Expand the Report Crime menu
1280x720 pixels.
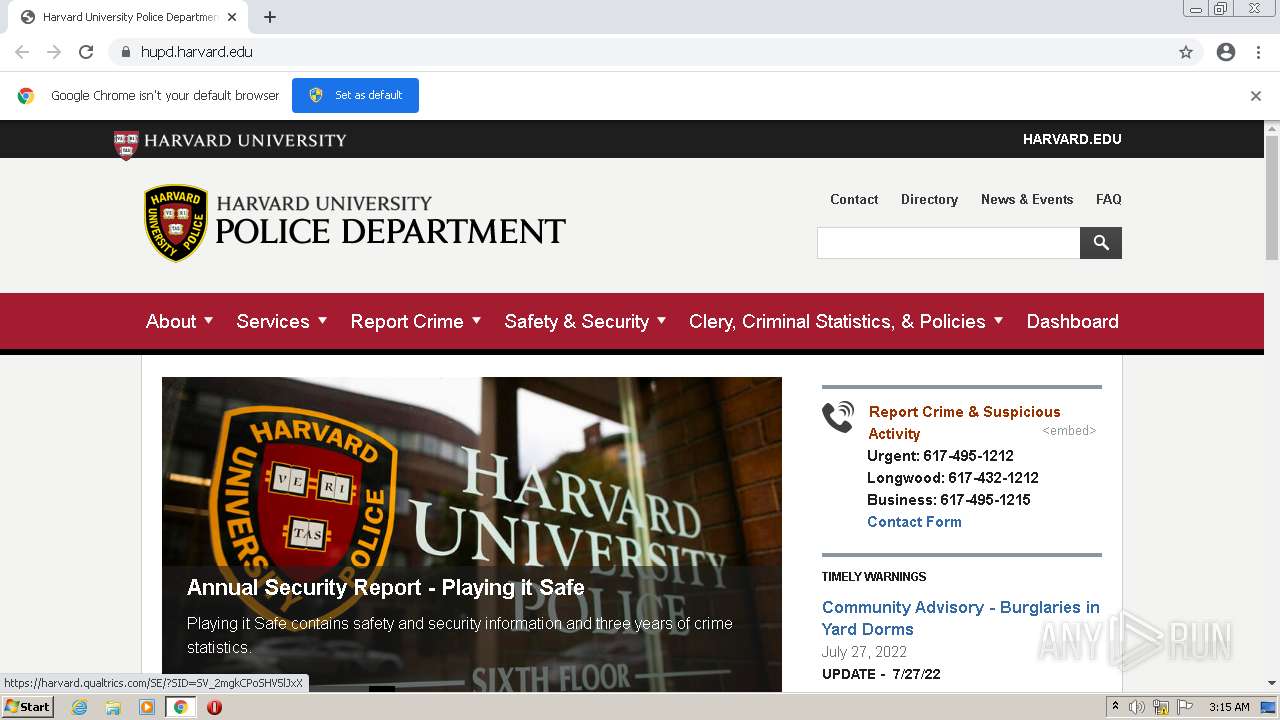tap(416, 321)
